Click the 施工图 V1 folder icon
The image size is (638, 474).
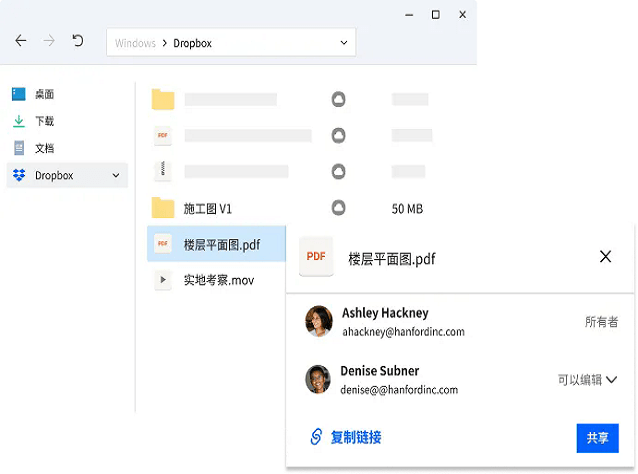click(163, 208)
